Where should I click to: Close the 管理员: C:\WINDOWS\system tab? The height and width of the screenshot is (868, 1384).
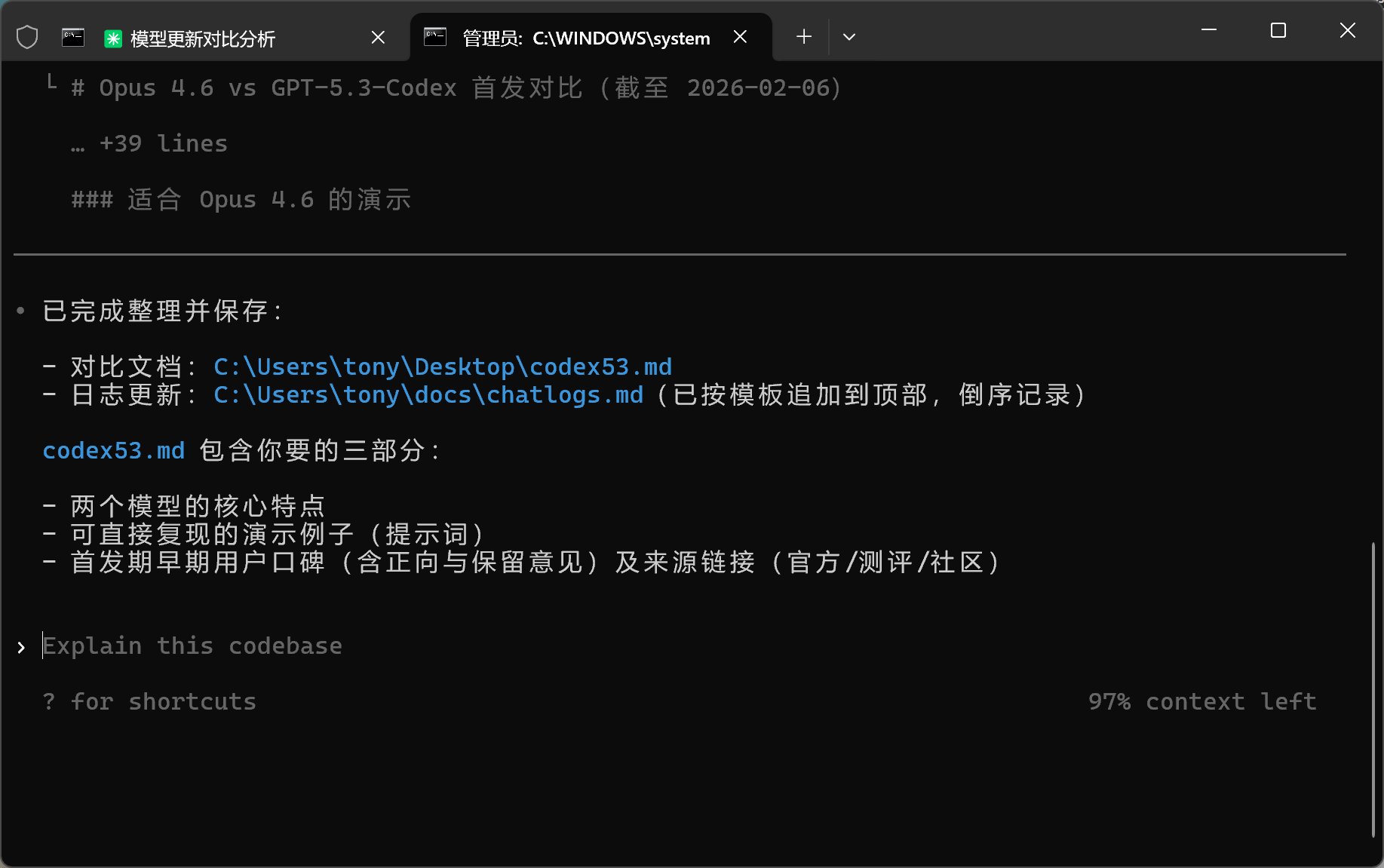pyautogui.click(x=741, y=37)
